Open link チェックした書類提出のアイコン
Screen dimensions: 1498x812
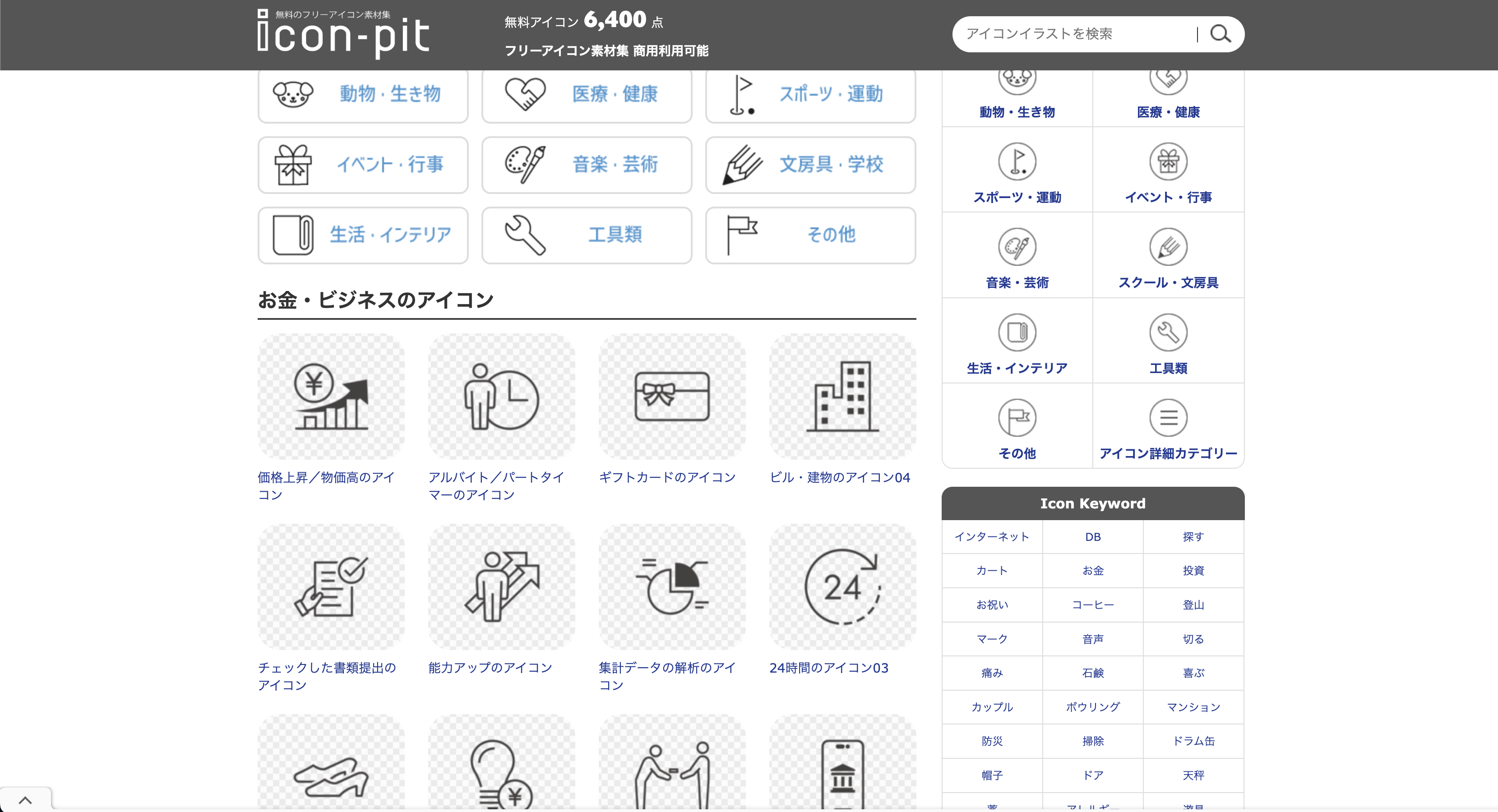(327, 676)
